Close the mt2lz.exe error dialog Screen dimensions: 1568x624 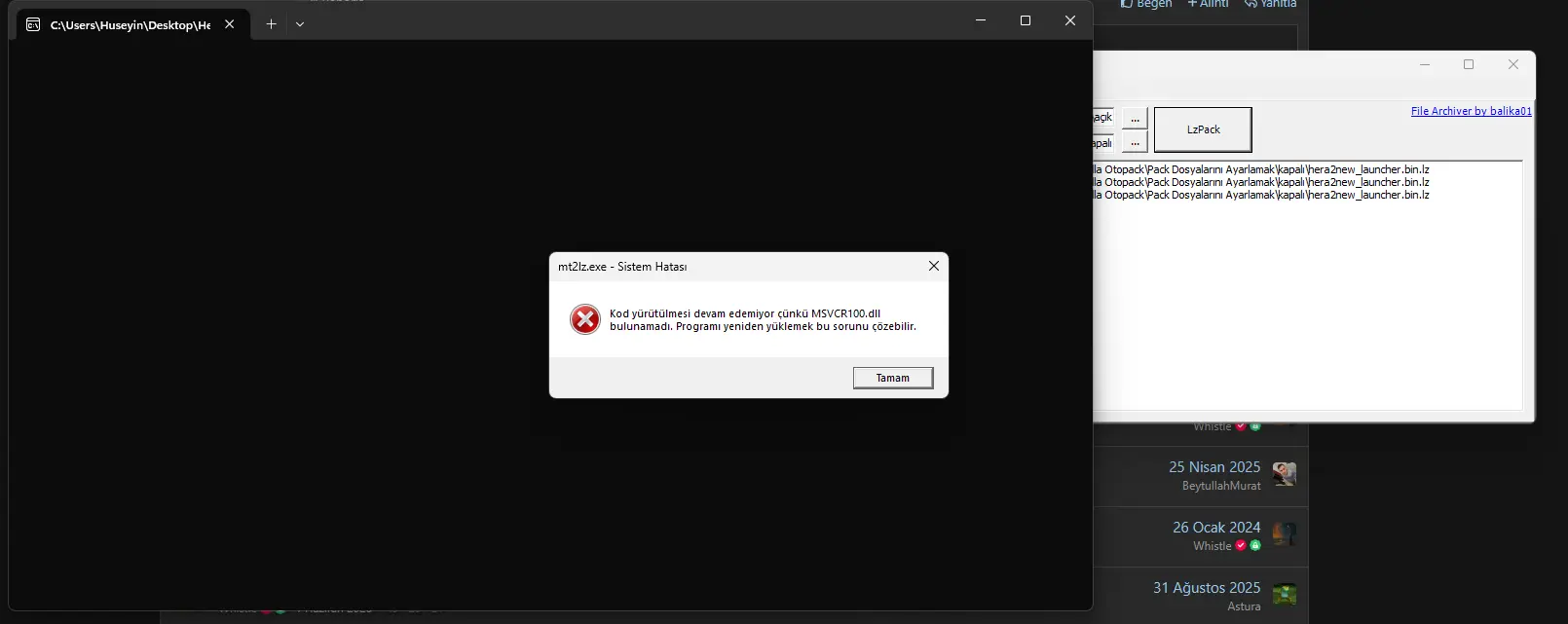933,266
